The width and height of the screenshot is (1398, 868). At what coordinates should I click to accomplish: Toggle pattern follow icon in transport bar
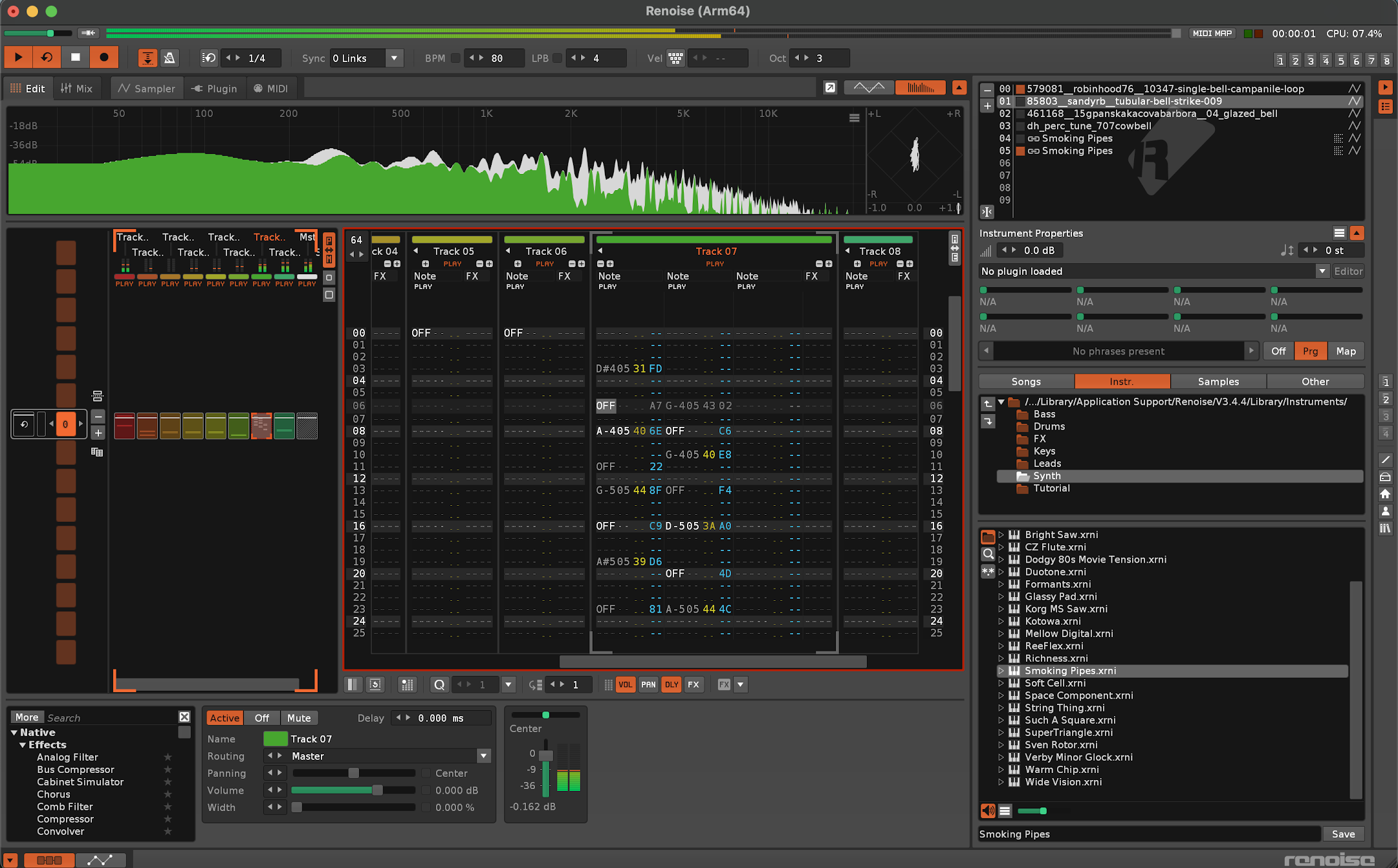pyautogui.click(x=147, y=58)
